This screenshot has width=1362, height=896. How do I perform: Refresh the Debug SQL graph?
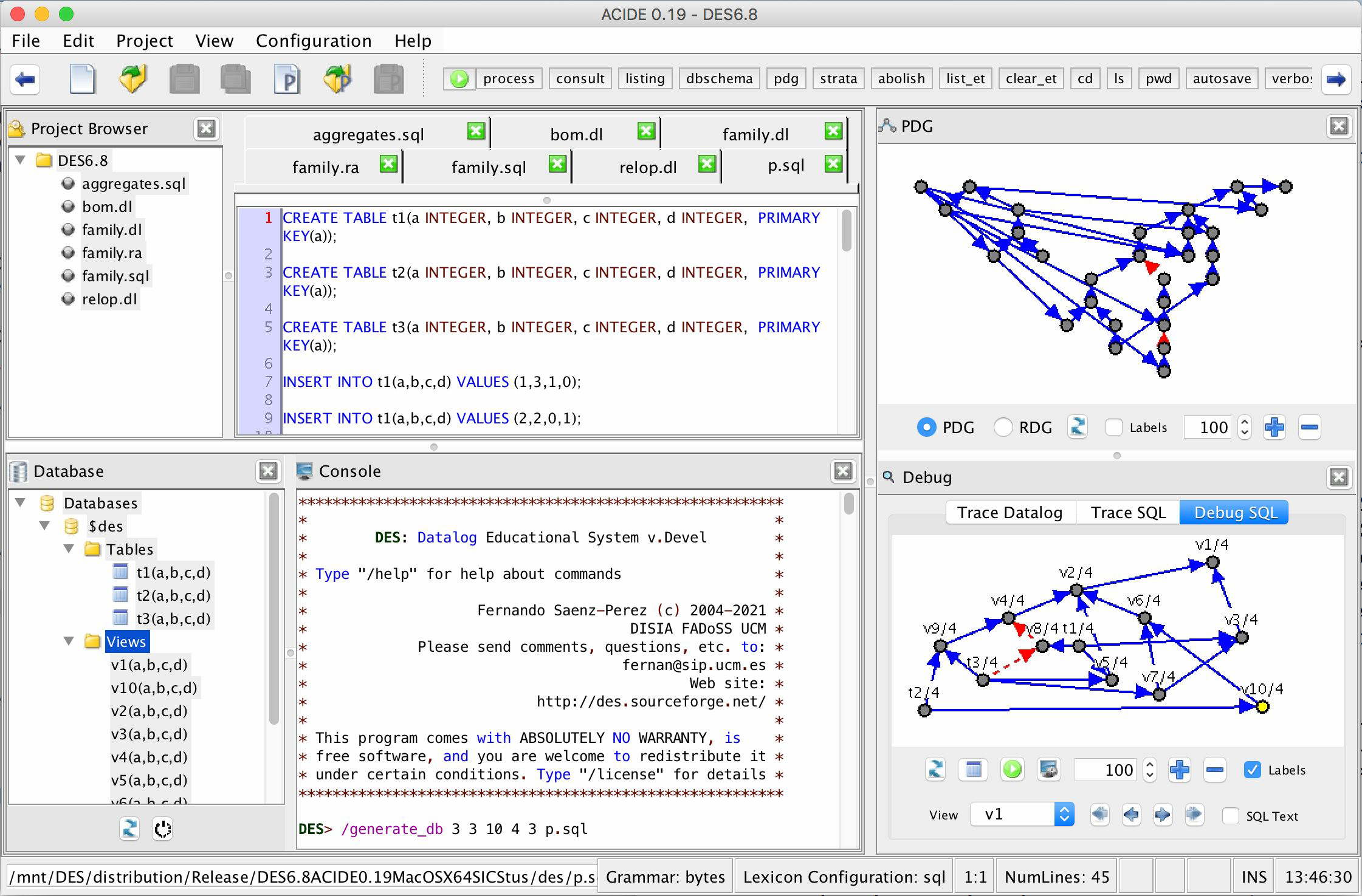(x=936, y=770)
